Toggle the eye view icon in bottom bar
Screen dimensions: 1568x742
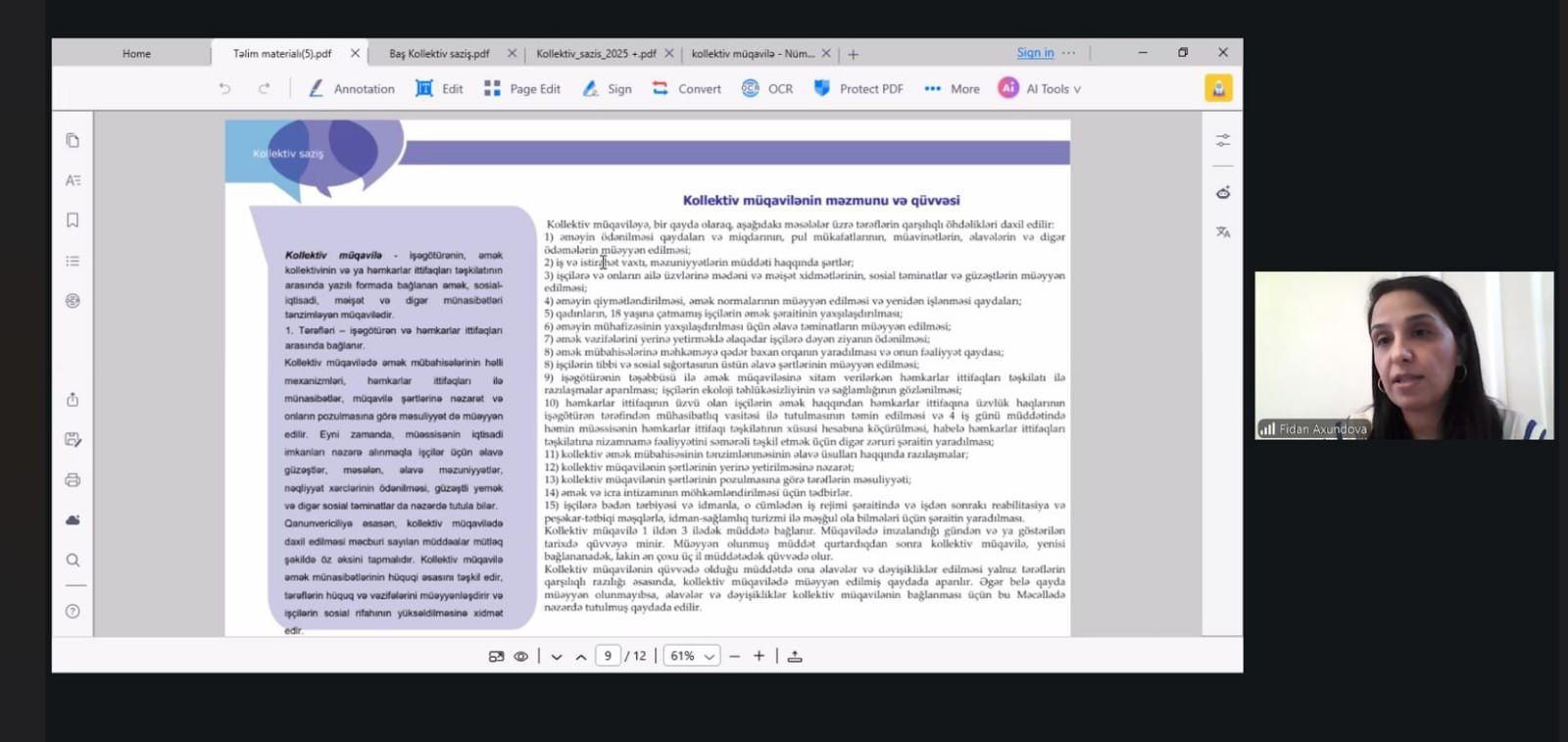click(x=521, y=657)
